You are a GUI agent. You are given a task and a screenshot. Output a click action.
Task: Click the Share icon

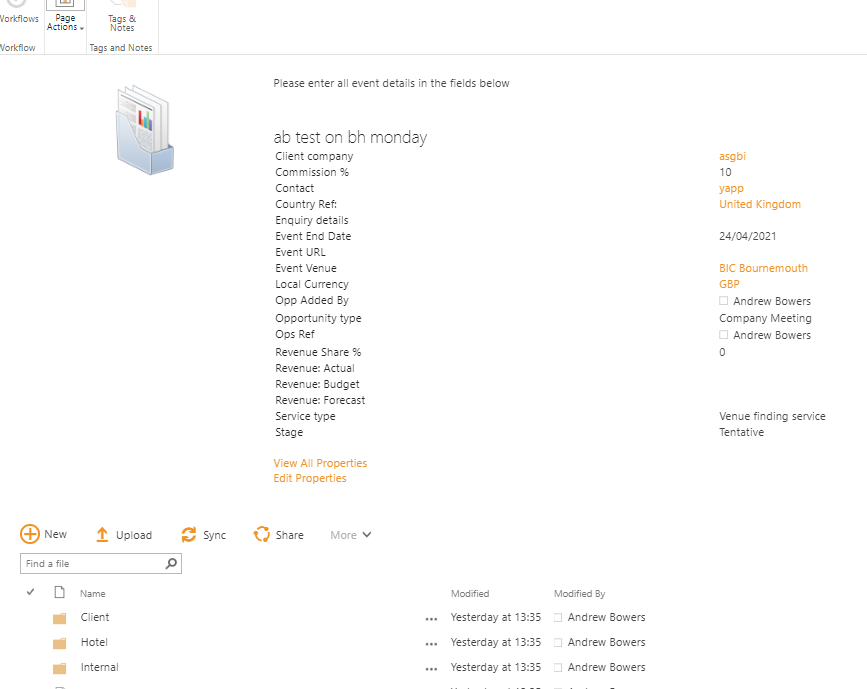(x=261, y=534)
